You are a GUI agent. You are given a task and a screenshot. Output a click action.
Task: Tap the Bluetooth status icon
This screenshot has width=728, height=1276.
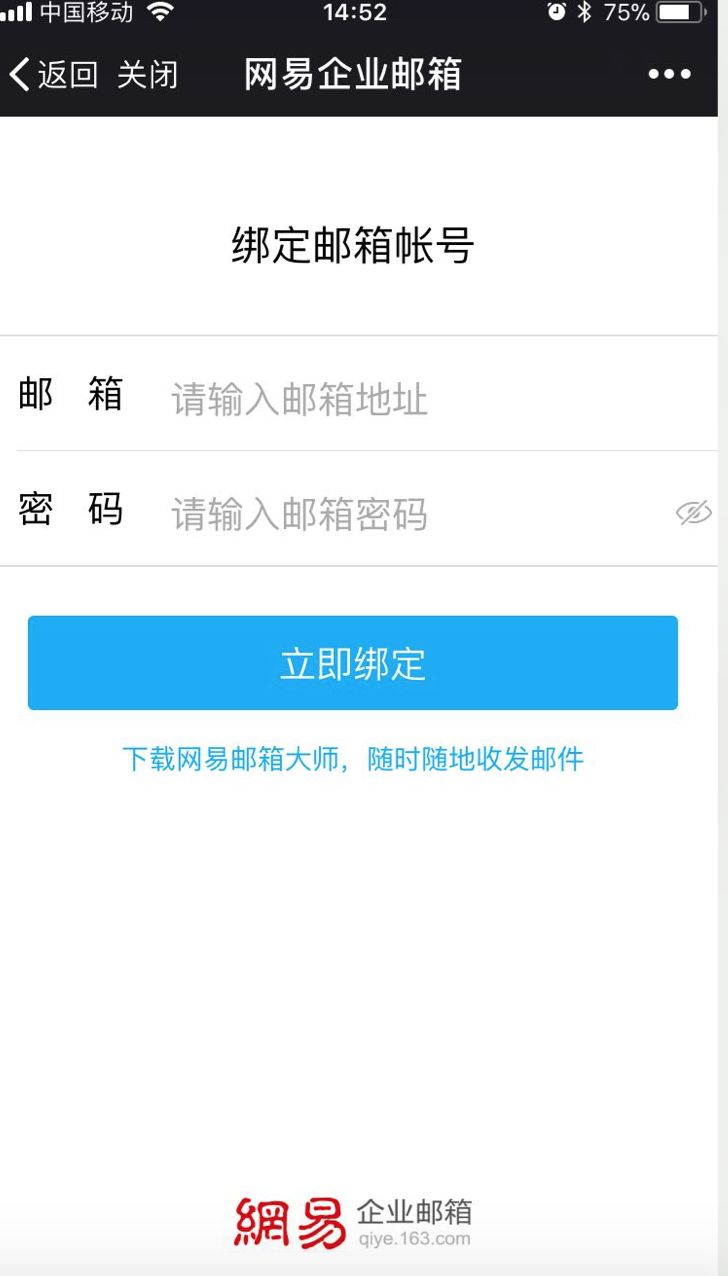[x=585, y=12]
